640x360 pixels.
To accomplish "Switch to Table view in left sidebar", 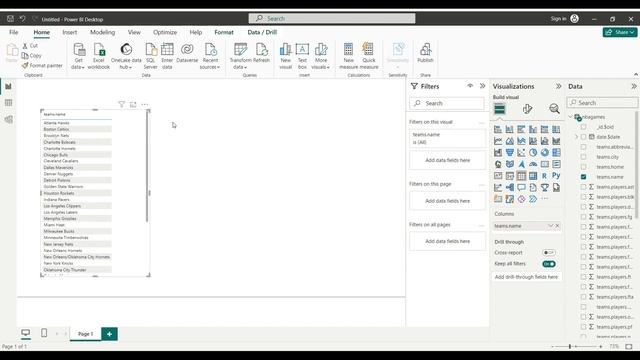I will pos(9,103).
